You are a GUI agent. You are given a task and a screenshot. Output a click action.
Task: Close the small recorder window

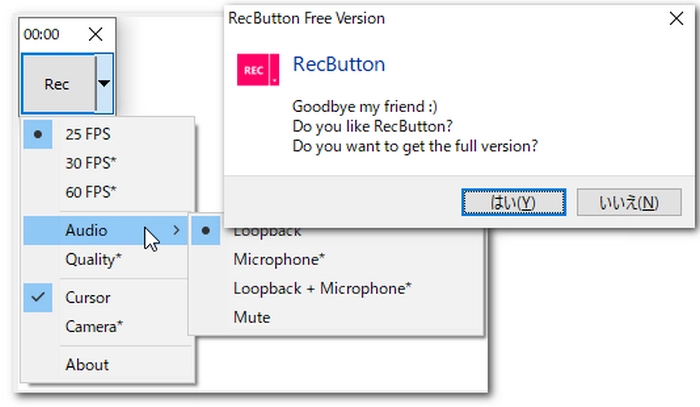click(x=95, y=34)
